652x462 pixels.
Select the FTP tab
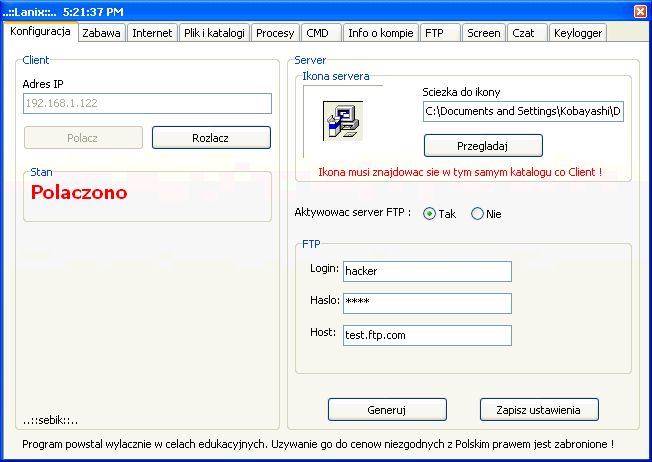pyautogui.click(x=434, y=33)
